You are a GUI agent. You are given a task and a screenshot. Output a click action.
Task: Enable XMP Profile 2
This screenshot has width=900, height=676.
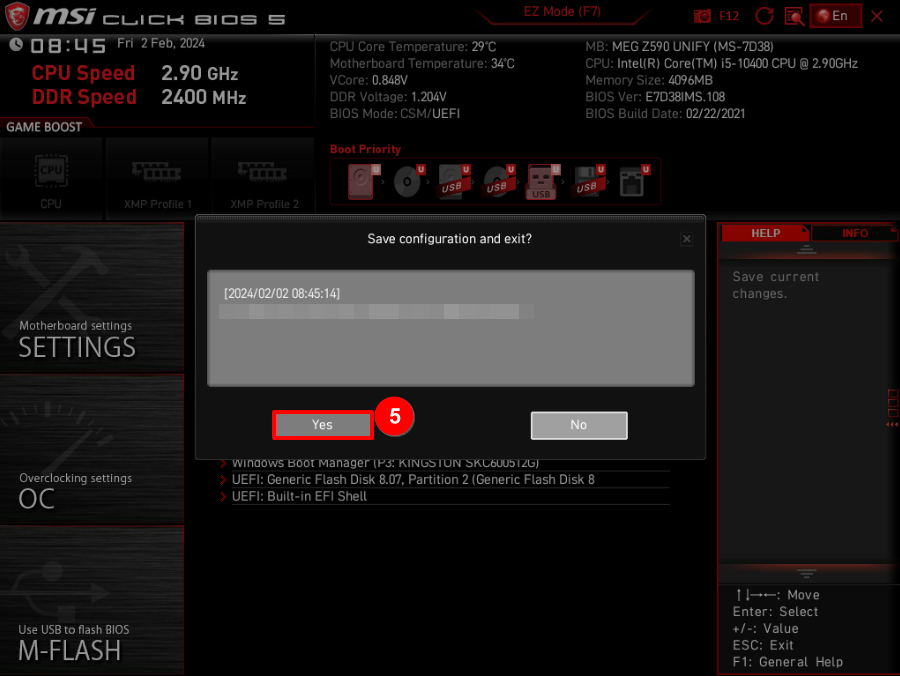(263, 178)
